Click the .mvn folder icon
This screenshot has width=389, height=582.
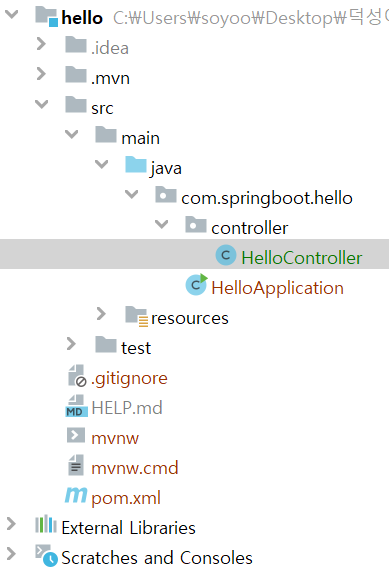[76, 75]
